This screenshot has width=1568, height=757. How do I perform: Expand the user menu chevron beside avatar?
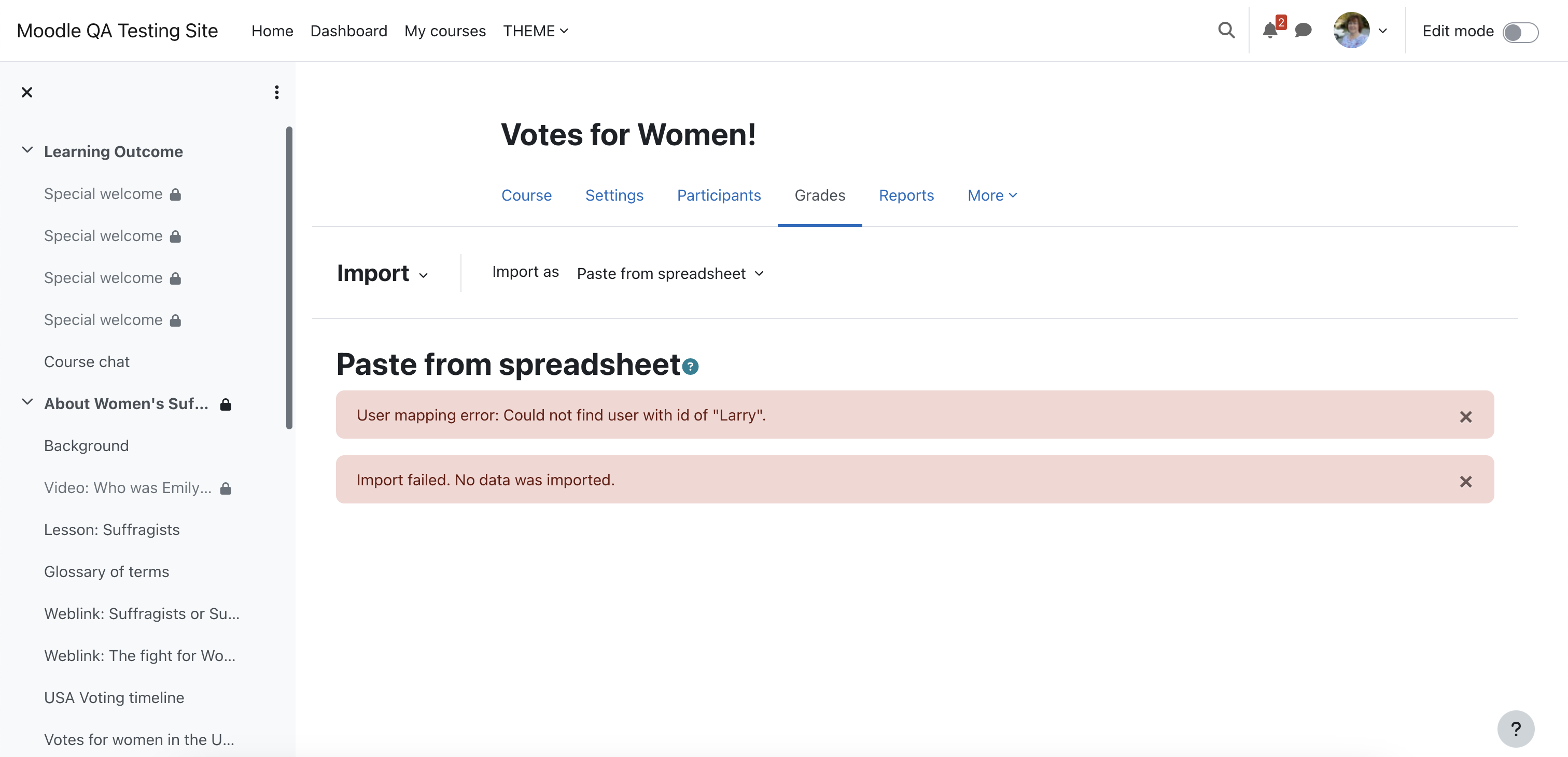(x=1382, y=31)
